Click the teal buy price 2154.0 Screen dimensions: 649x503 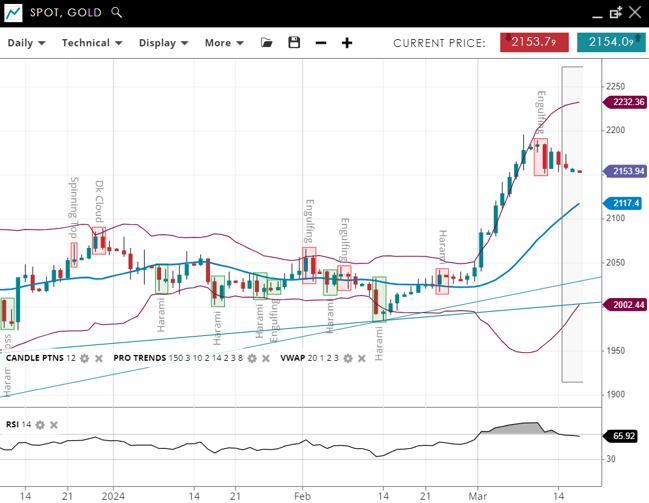611,42
